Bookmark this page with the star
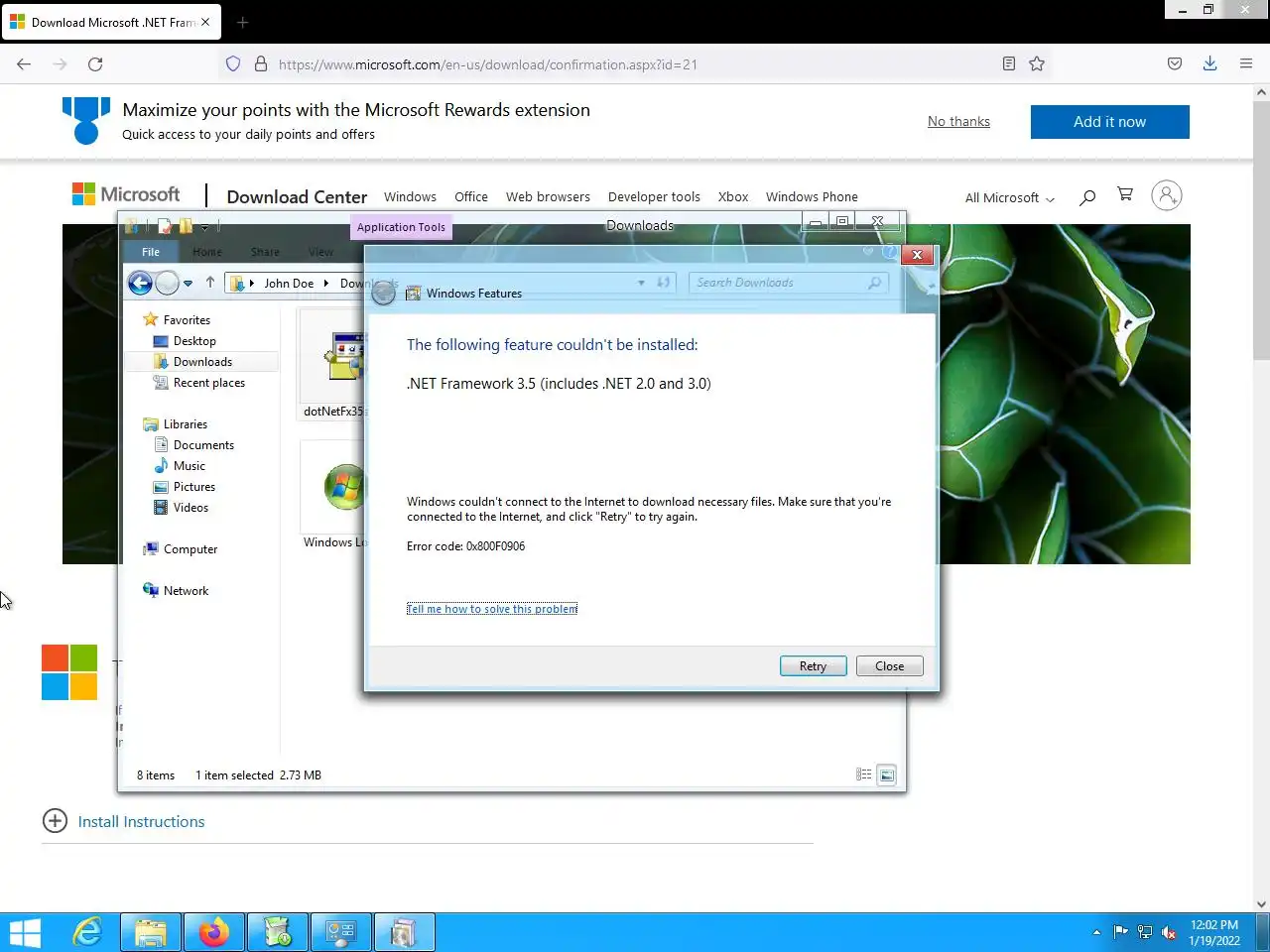 point(1037,64)
